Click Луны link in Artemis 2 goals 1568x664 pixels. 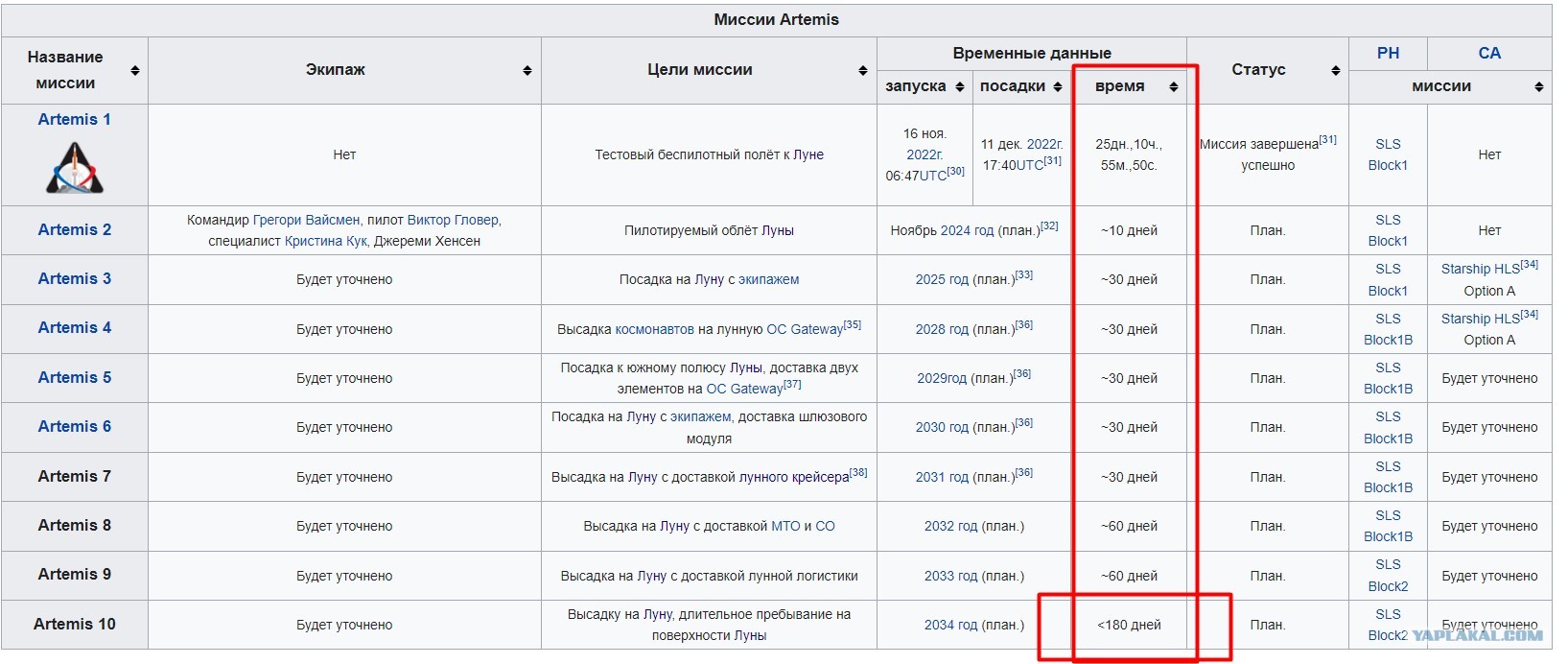(x=778, y=230)
